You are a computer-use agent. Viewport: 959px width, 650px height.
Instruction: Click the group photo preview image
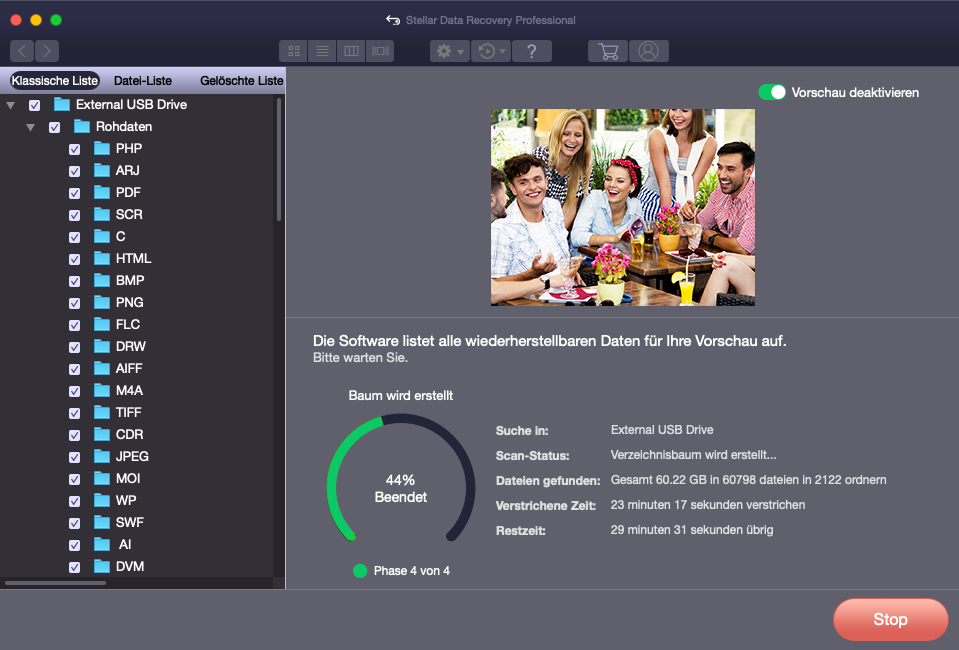[x=622, y=207]
